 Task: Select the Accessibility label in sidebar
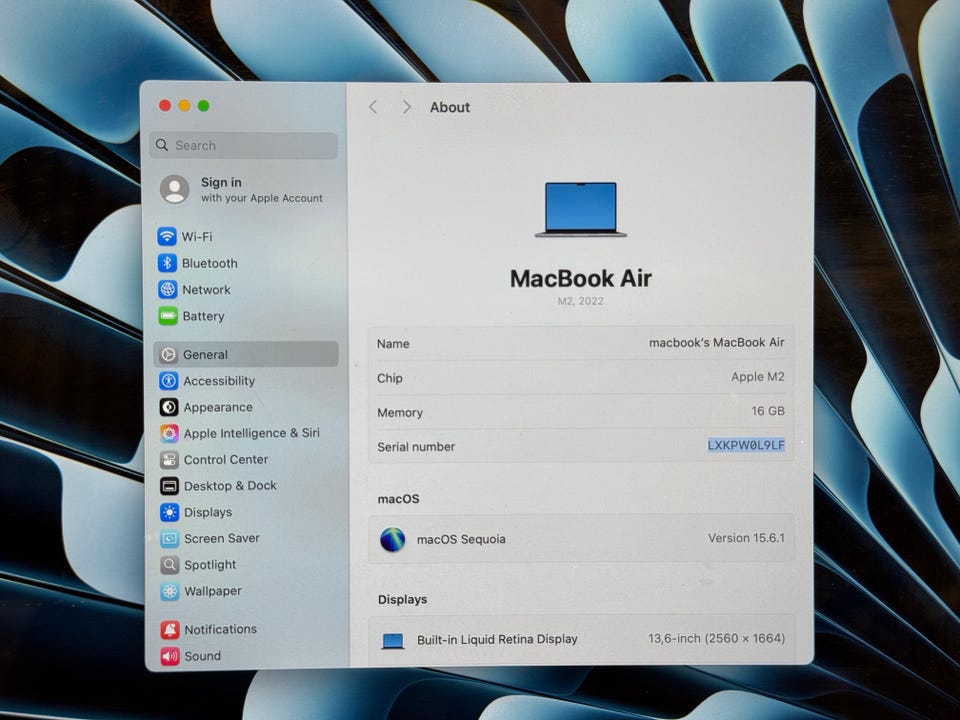click(x=219, y=381)
